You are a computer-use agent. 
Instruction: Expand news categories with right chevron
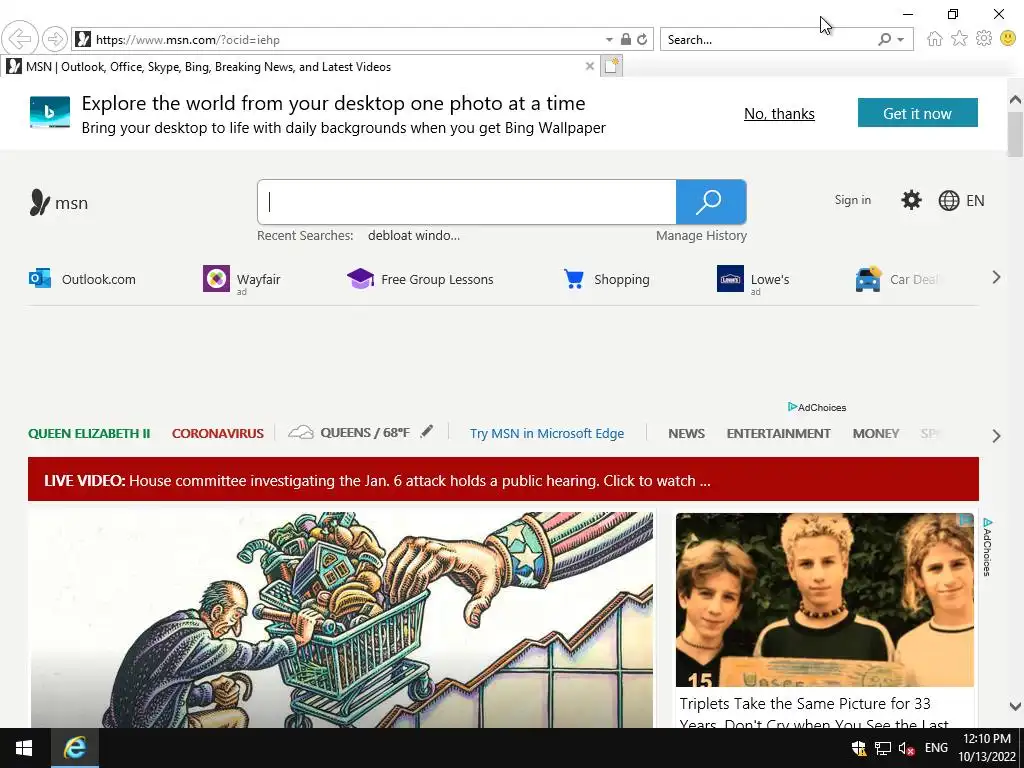pos(996,436)
